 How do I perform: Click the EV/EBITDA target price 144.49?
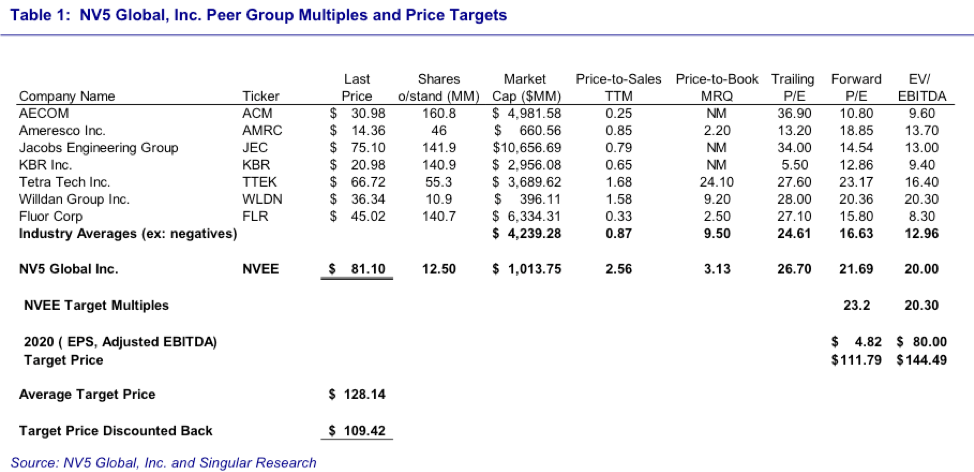[x=922, y=359]
